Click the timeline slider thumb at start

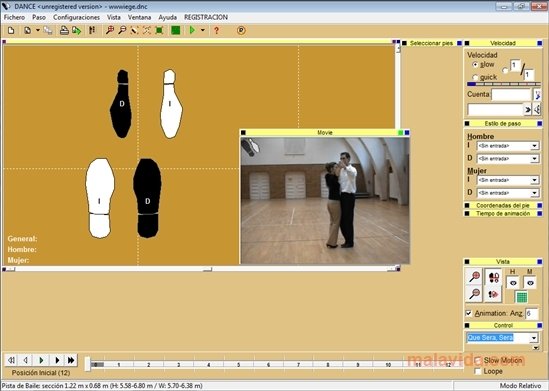pos(88,364)
